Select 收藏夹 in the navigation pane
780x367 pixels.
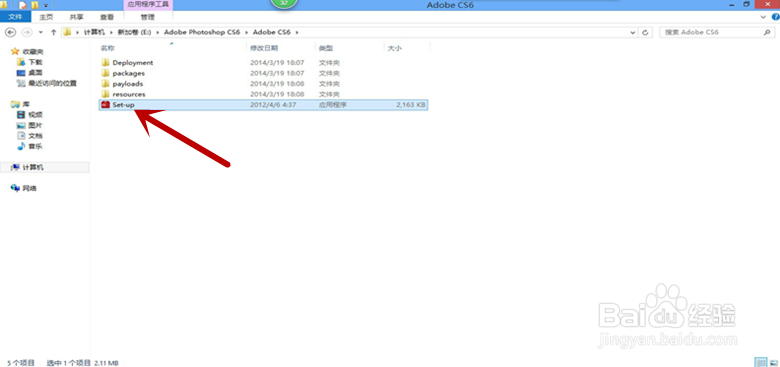coord(33,51)
